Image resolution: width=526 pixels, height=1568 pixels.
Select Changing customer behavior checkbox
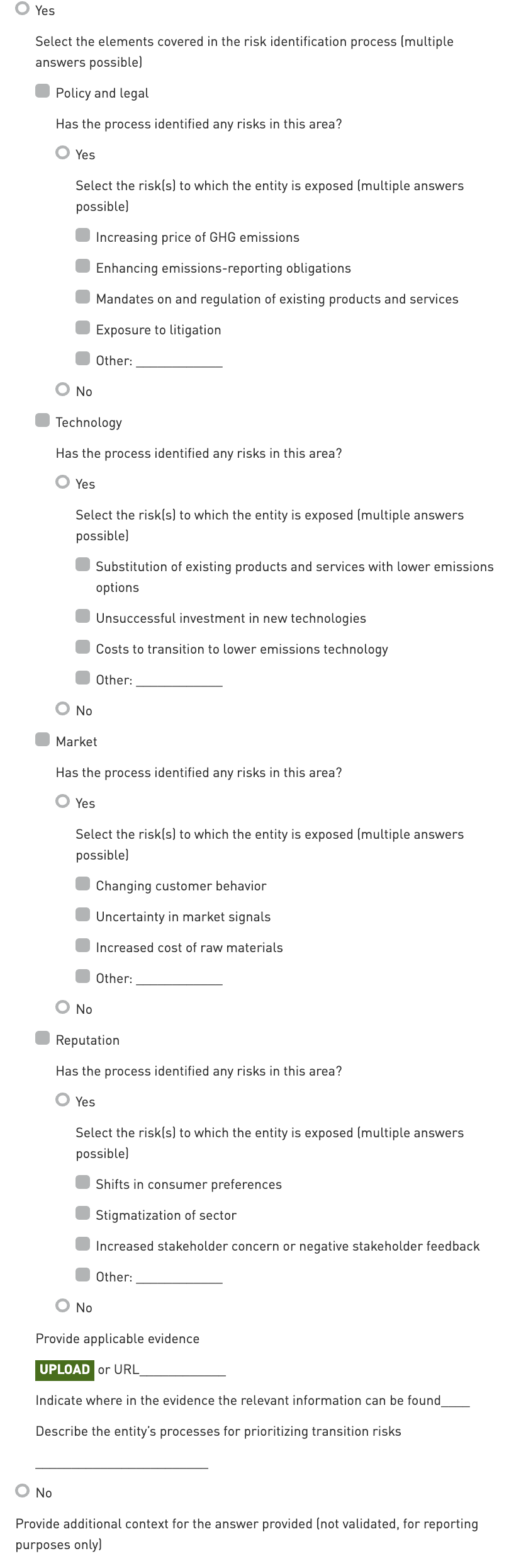[82, 885]
